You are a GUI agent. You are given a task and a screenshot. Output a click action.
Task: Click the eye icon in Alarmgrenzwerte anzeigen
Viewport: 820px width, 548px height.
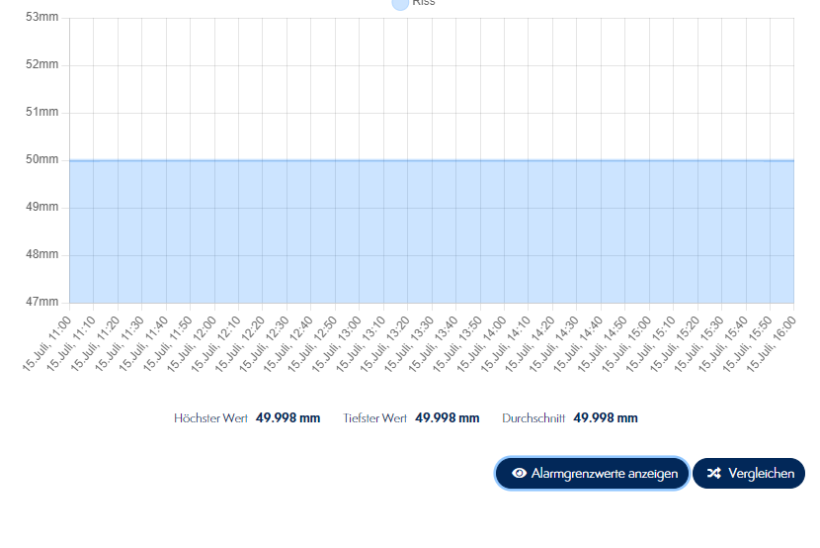coord(519,473)
